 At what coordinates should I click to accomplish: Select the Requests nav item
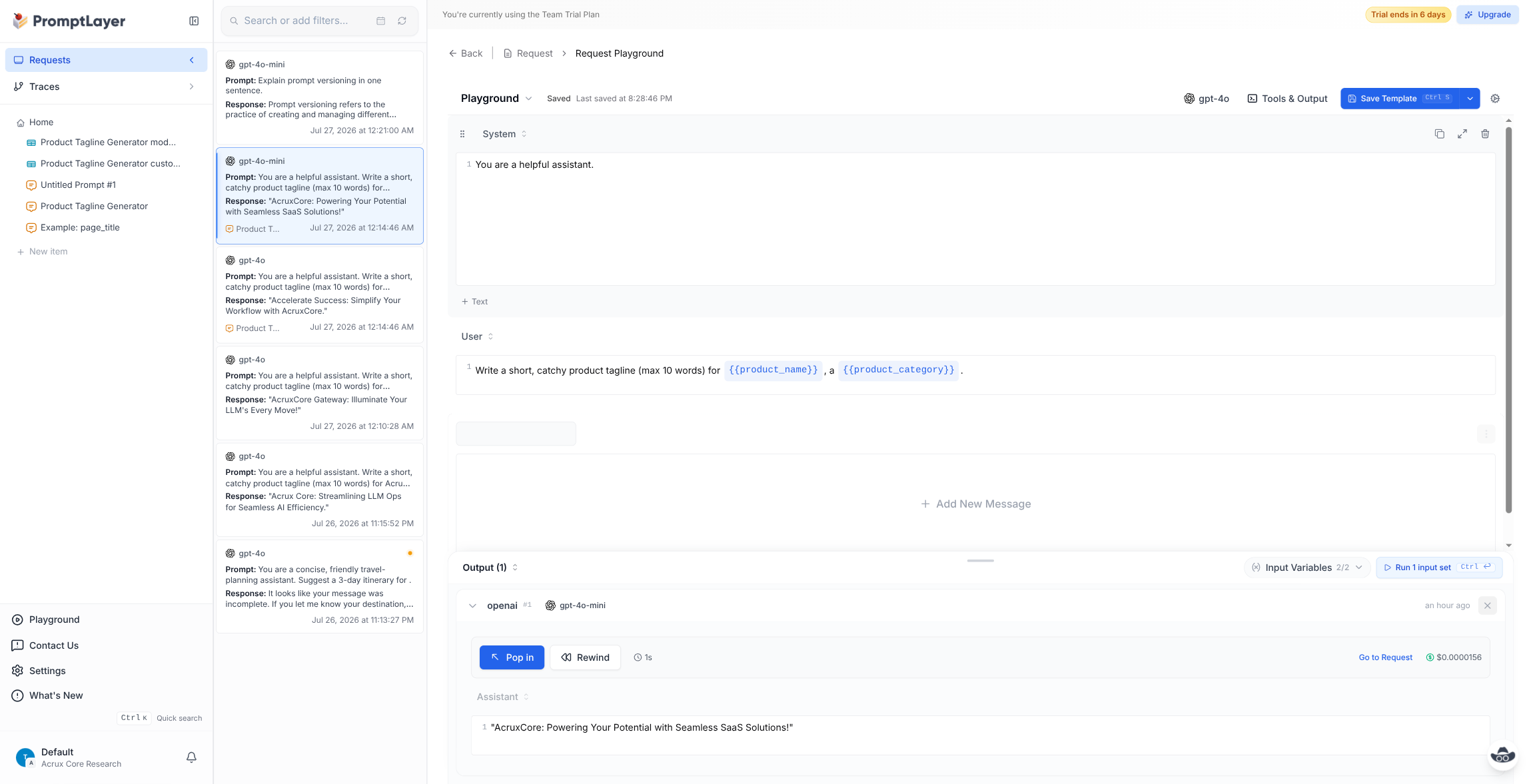(x=106, y=60)
